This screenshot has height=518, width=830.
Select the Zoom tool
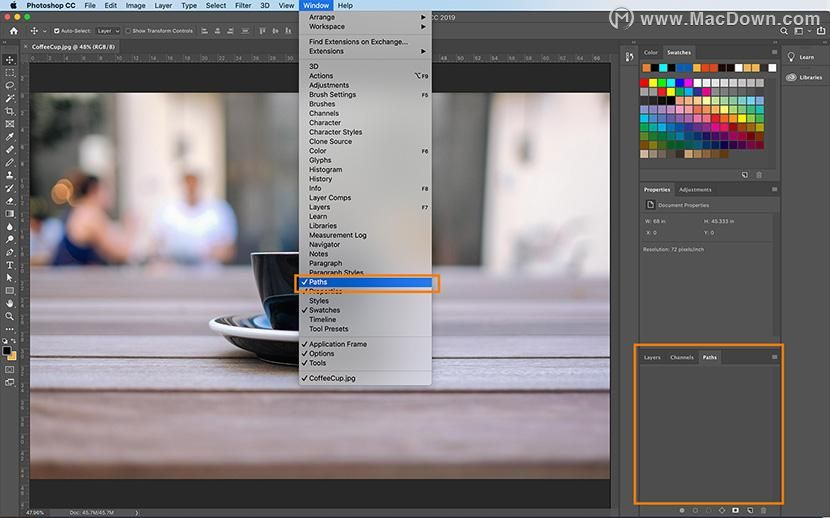(x=10, y=316)
